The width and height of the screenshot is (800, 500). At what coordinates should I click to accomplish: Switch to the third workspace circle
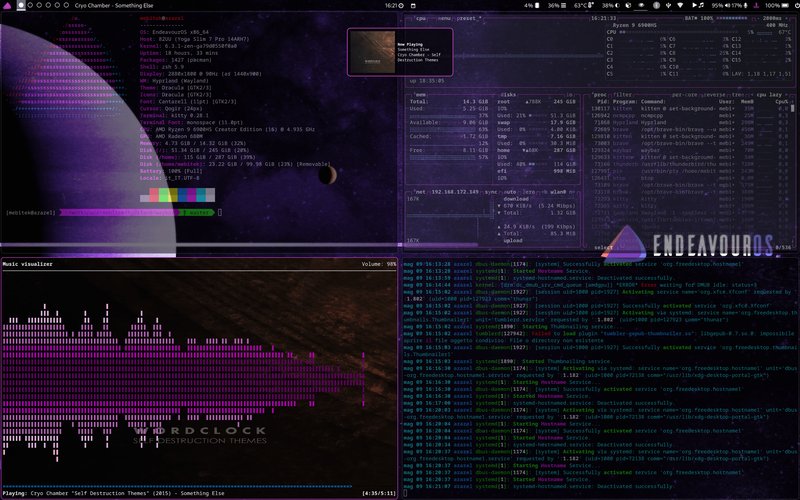(39, 5)
